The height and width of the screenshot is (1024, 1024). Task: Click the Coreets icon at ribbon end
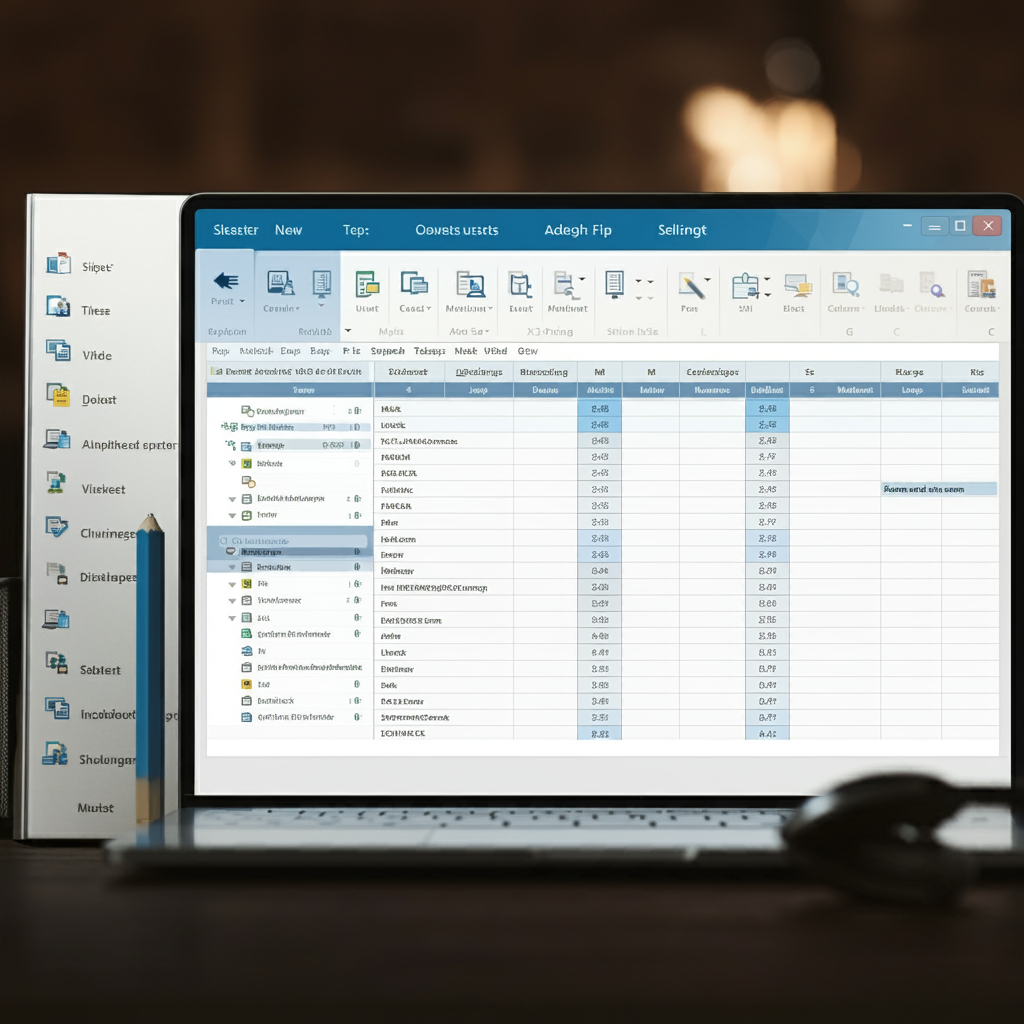click(981, 285)
